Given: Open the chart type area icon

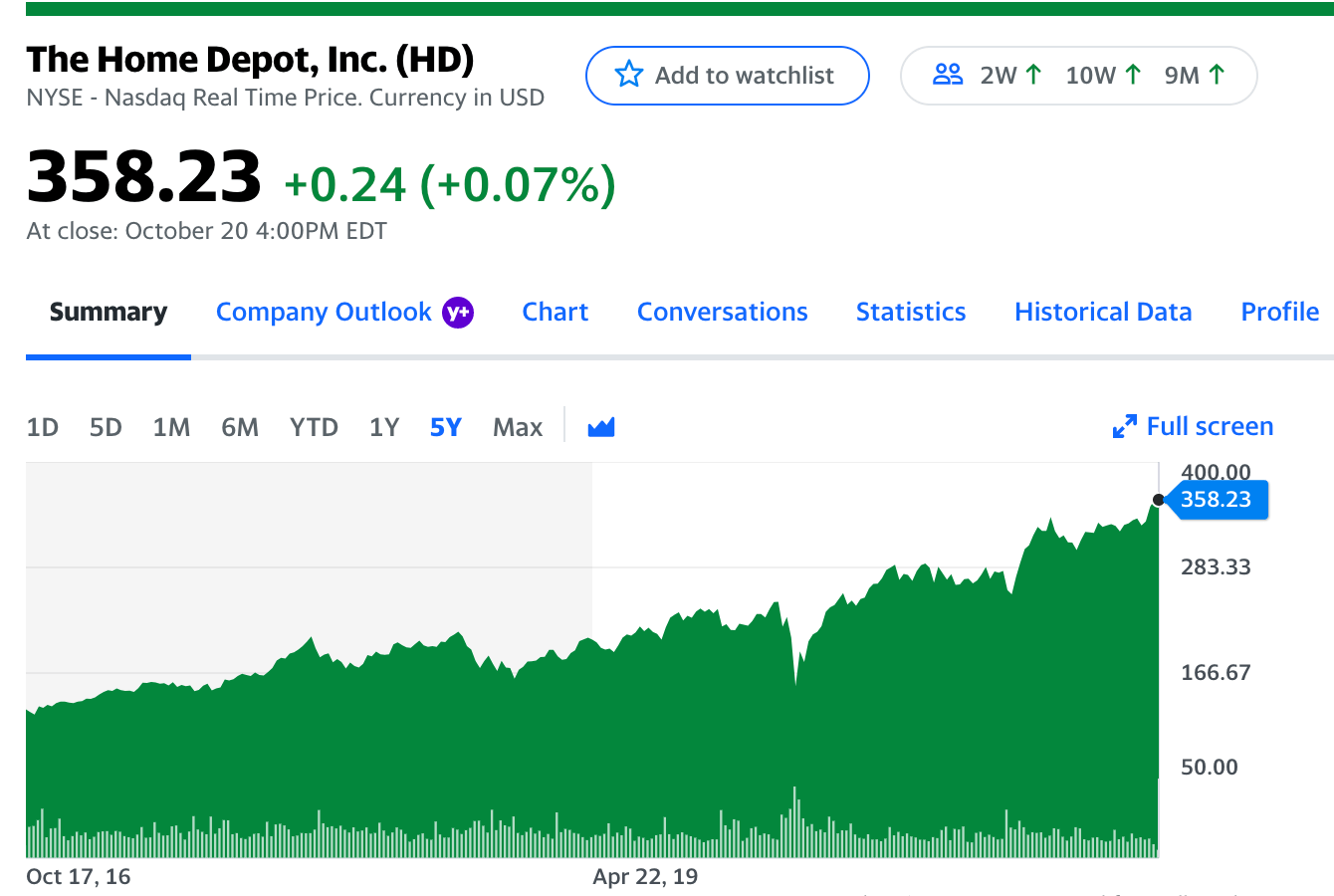Looking at the screenshot, I should click(x=601, y=427).
